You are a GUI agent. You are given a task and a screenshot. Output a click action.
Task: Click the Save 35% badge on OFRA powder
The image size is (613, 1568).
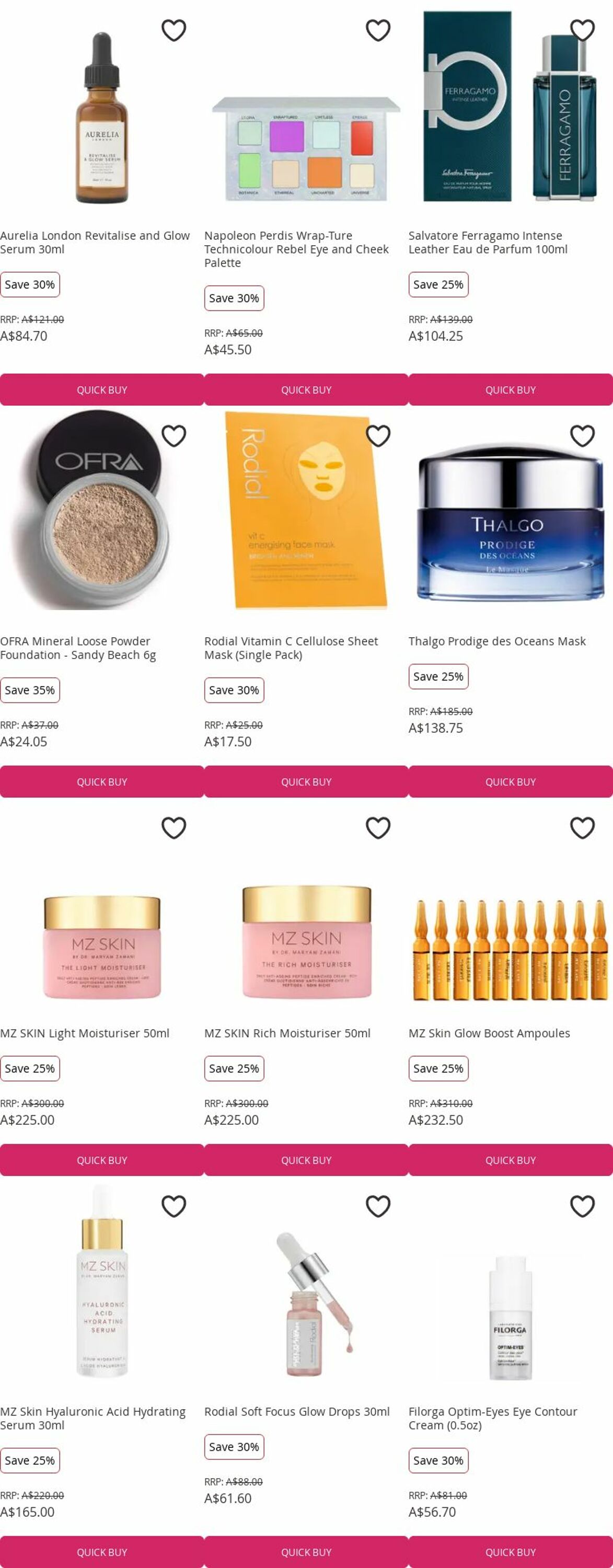30,690
